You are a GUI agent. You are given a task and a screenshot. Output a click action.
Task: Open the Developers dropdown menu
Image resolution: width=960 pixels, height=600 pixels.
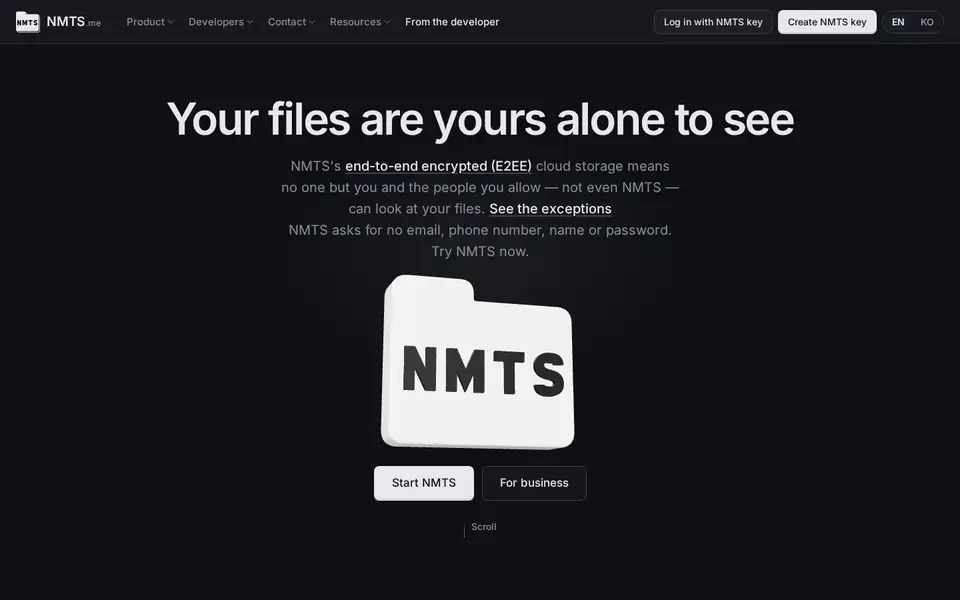tap(220, 22)
